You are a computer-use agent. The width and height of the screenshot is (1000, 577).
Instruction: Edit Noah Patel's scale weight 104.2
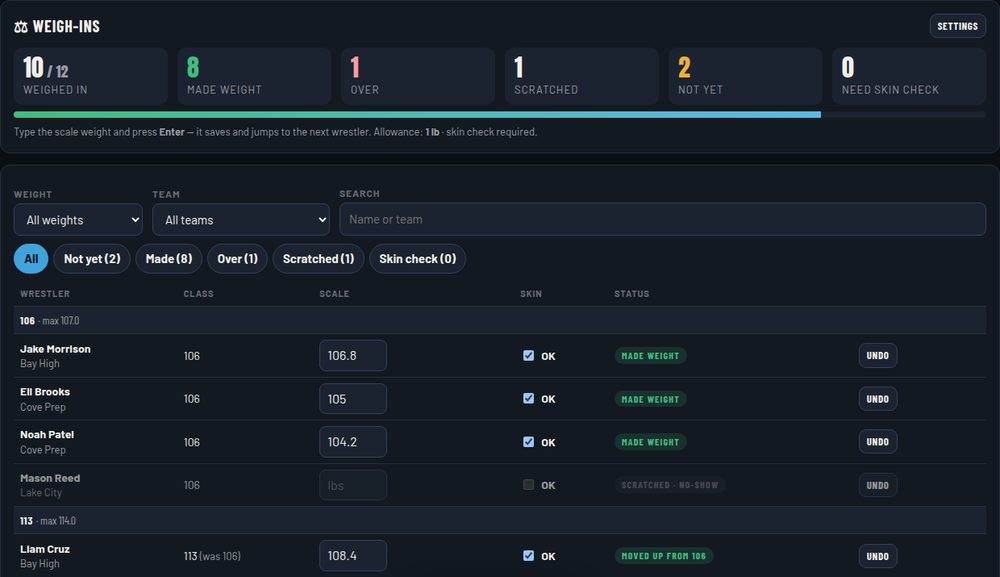[x=353, y=442]
